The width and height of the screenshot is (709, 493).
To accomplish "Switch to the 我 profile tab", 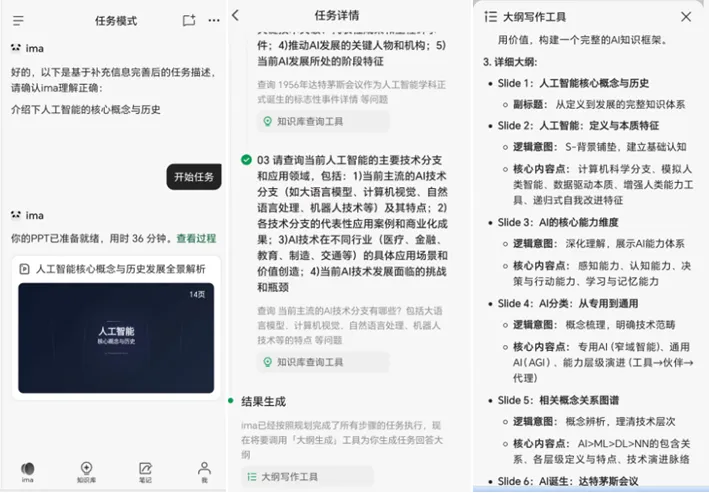I will (x=204, y=473).
